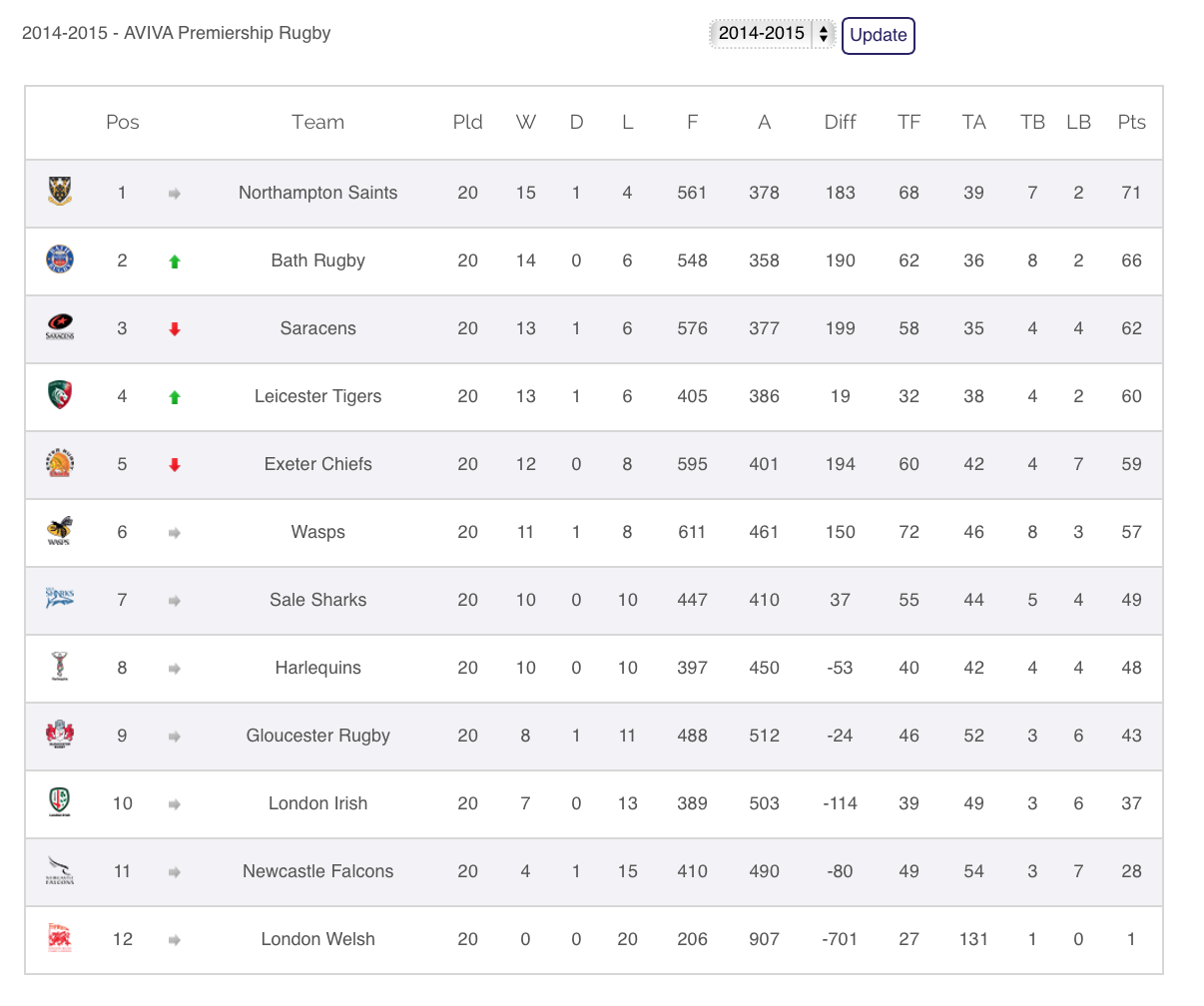Click the red down arrow beside Saracens

[x=175, y=329]
